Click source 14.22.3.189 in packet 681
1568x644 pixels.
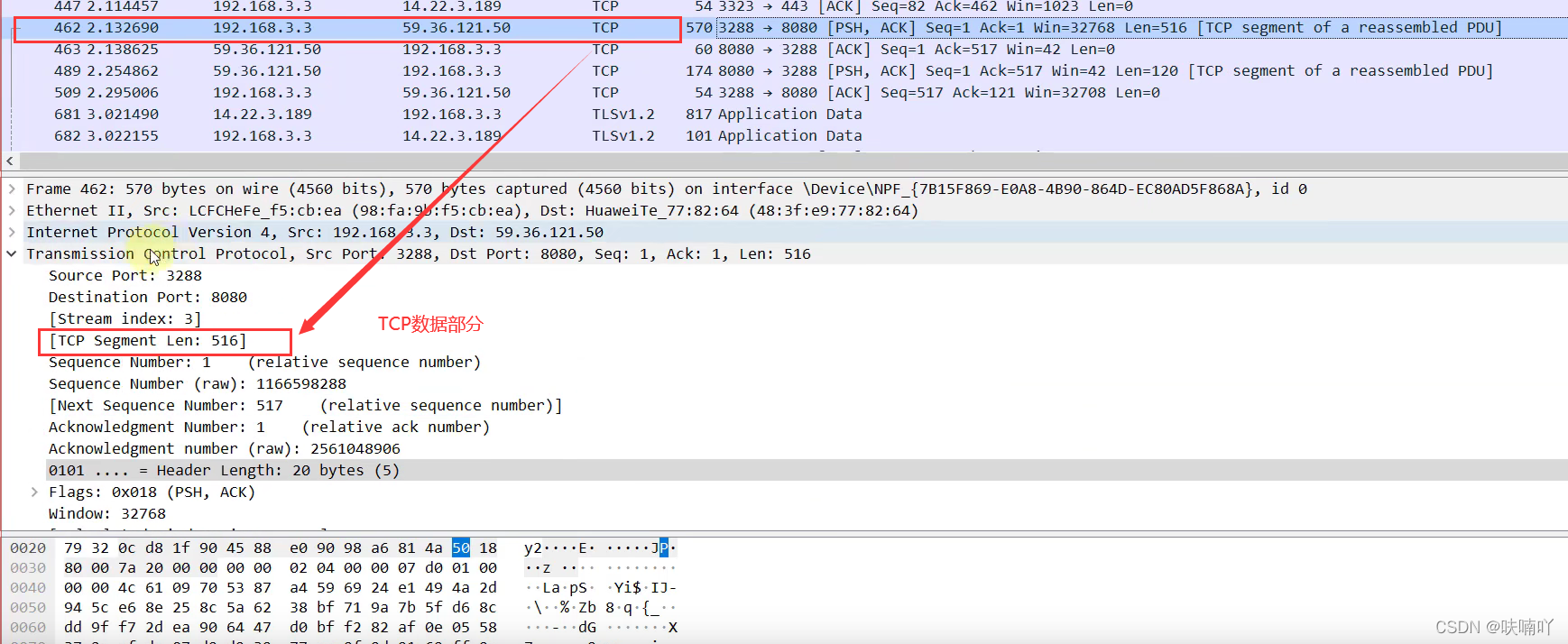(263, 115)
